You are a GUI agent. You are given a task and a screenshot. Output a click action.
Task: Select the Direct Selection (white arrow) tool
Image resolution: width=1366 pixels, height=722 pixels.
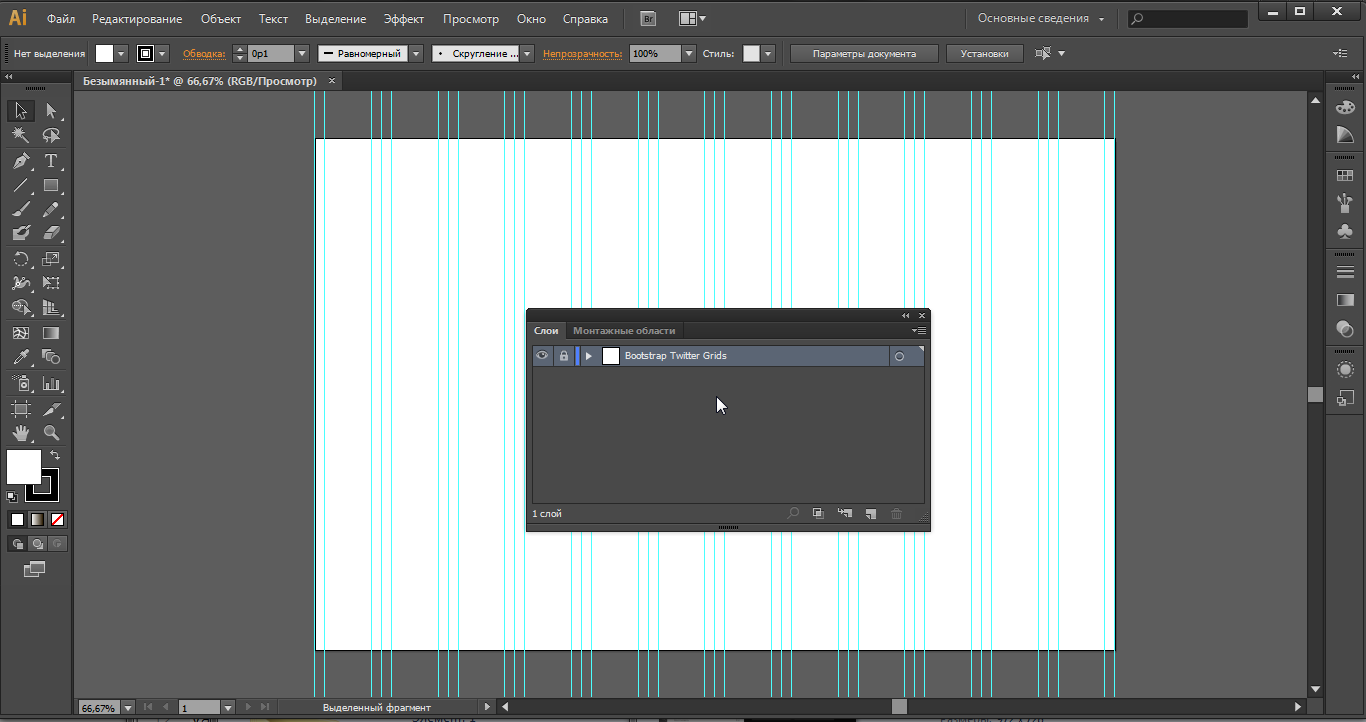(x=51, y=111)
